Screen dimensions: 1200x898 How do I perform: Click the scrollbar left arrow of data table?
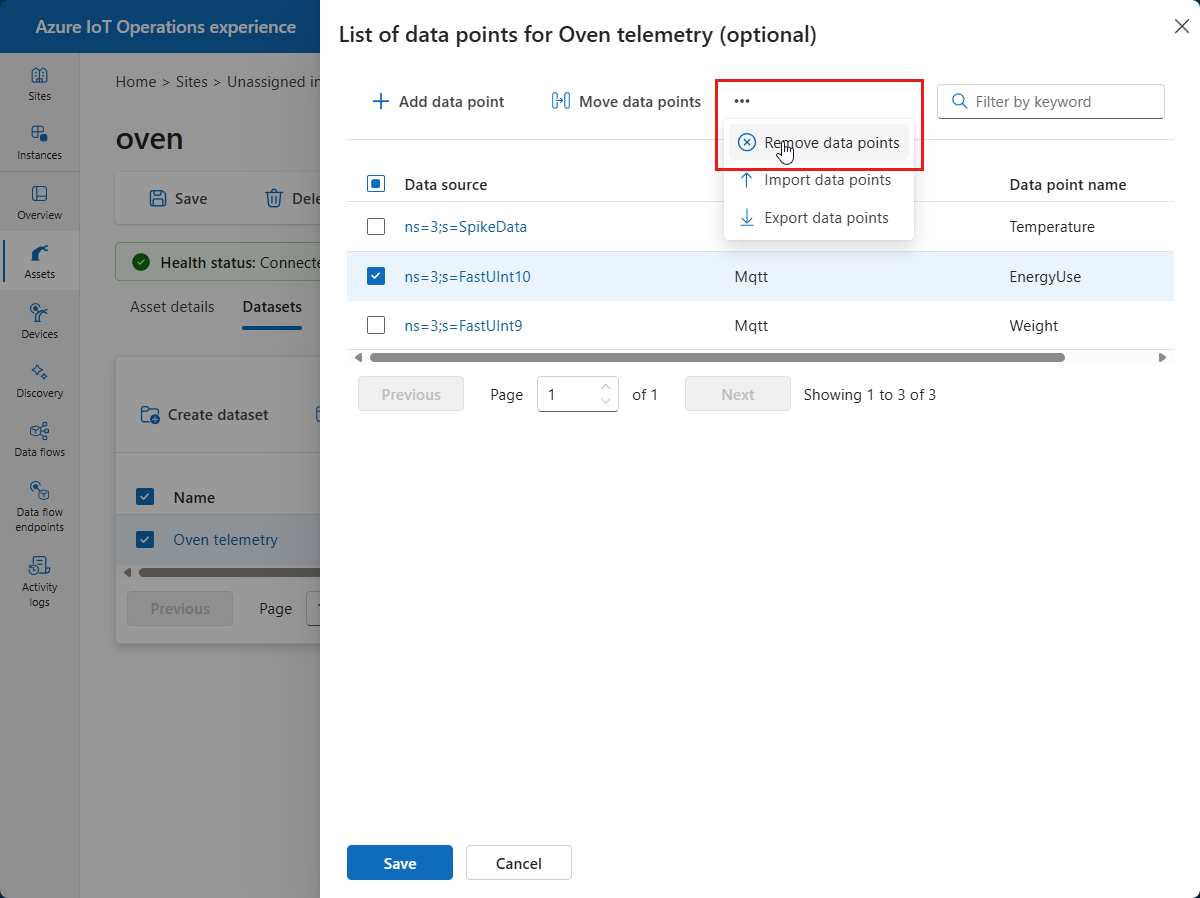point(358,357)
